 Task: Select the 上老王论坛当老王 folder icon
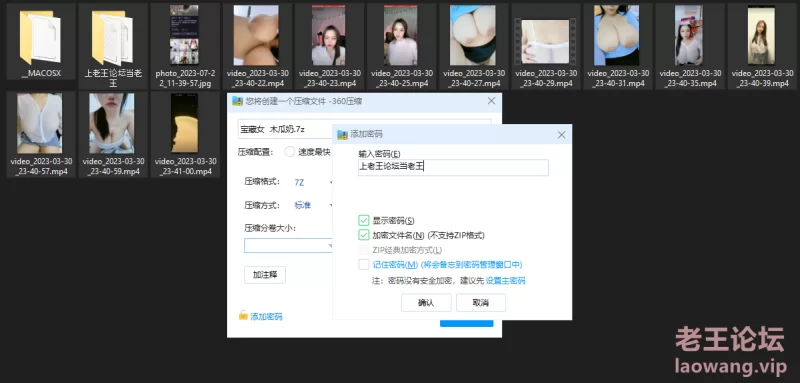113,37
